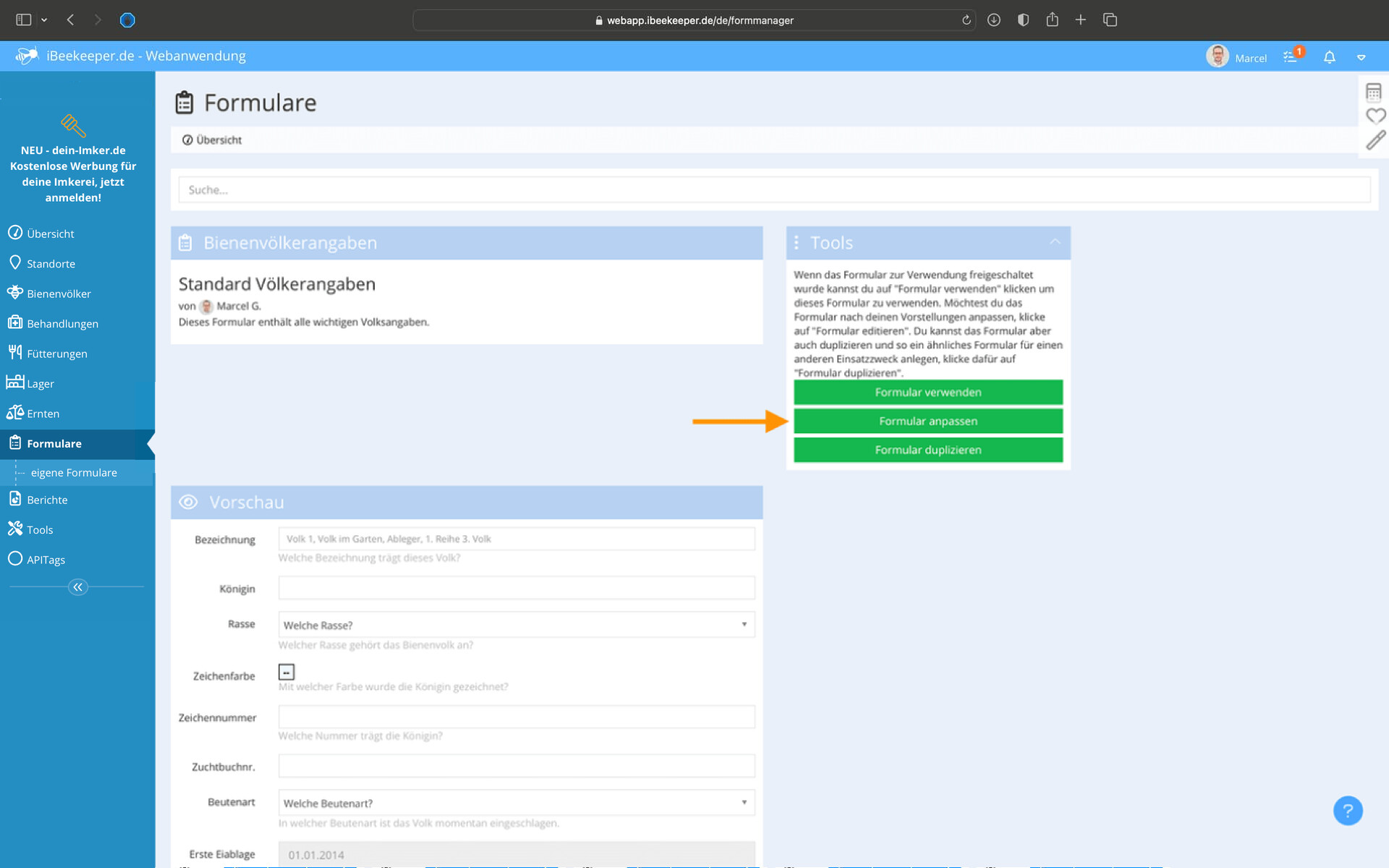Open the calculator icon on right edge
This screenshot has width=1389, height=868.
(1373, 92)
